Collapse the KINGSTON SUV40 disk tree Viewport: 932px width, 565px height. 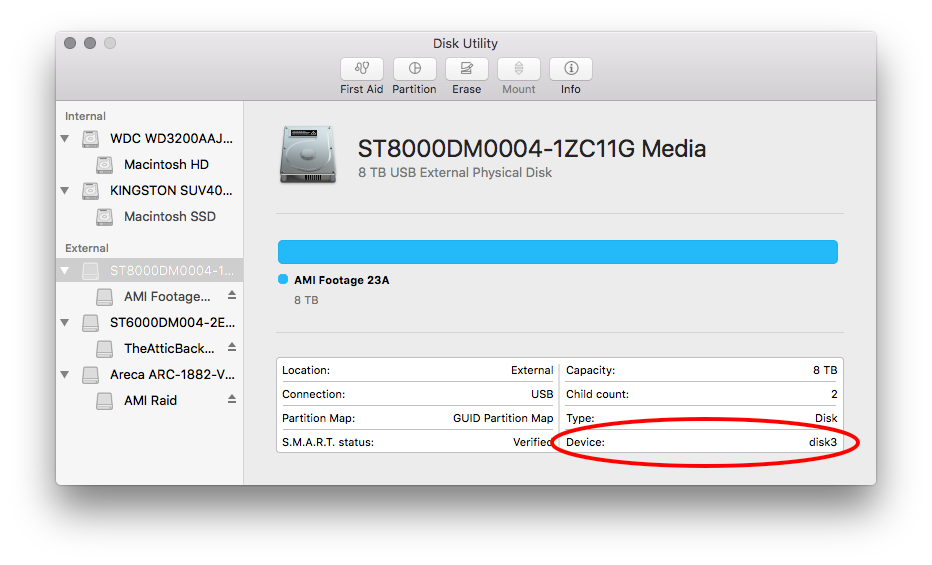(x=66, y=191)
